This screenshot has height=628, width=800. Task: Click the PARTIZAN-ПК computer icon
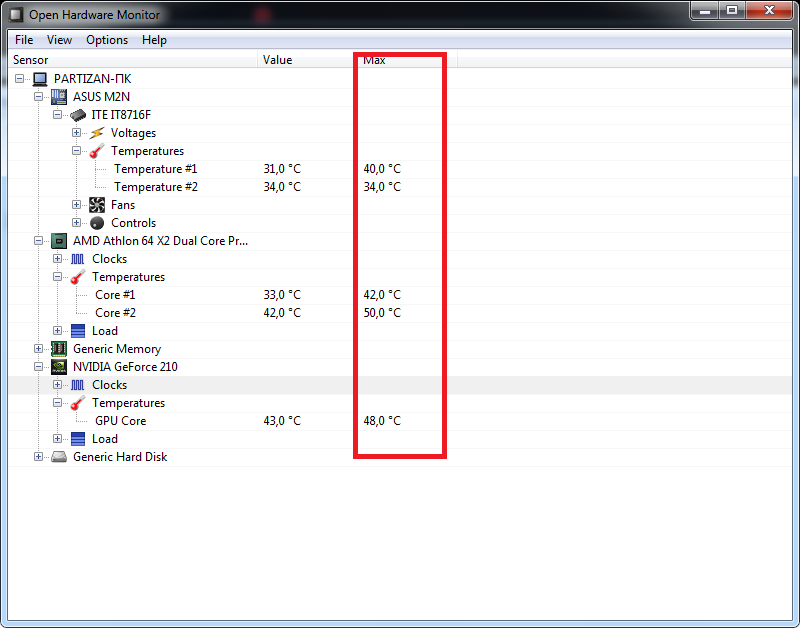[40, 79]
